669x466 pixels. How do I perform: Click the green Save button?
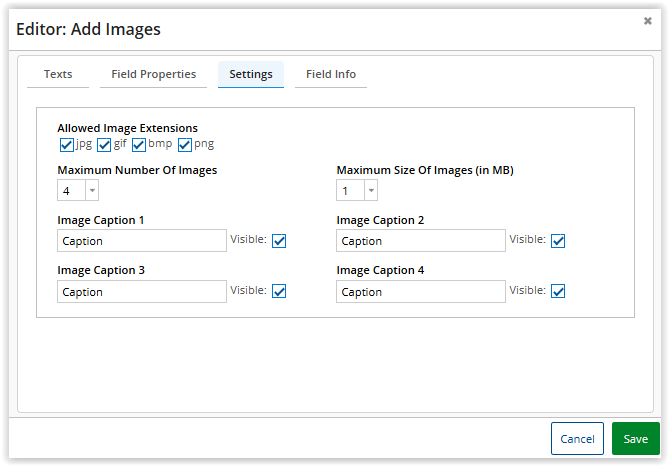[x=636, y=439]
